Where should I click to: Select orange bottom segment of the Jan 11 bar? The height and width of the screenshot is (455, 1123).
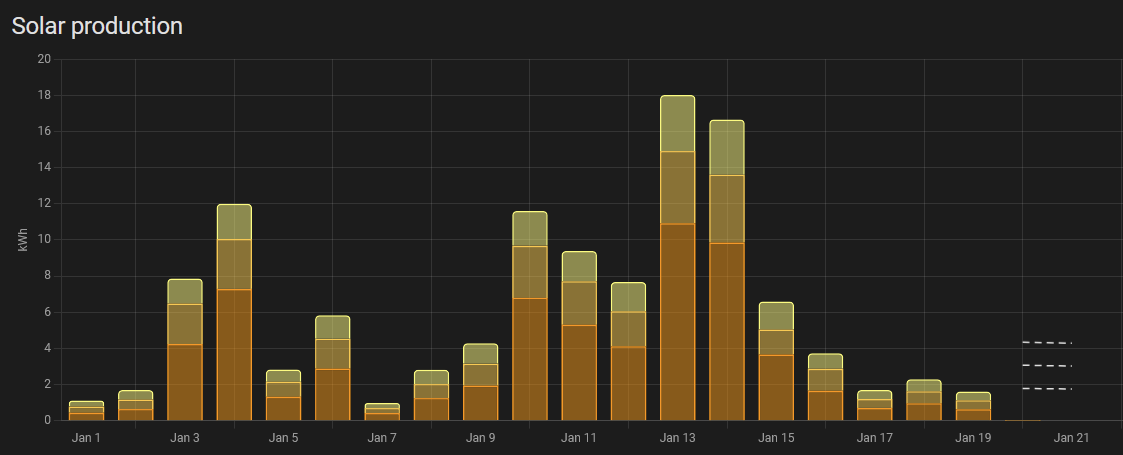(x=579, y=373)
